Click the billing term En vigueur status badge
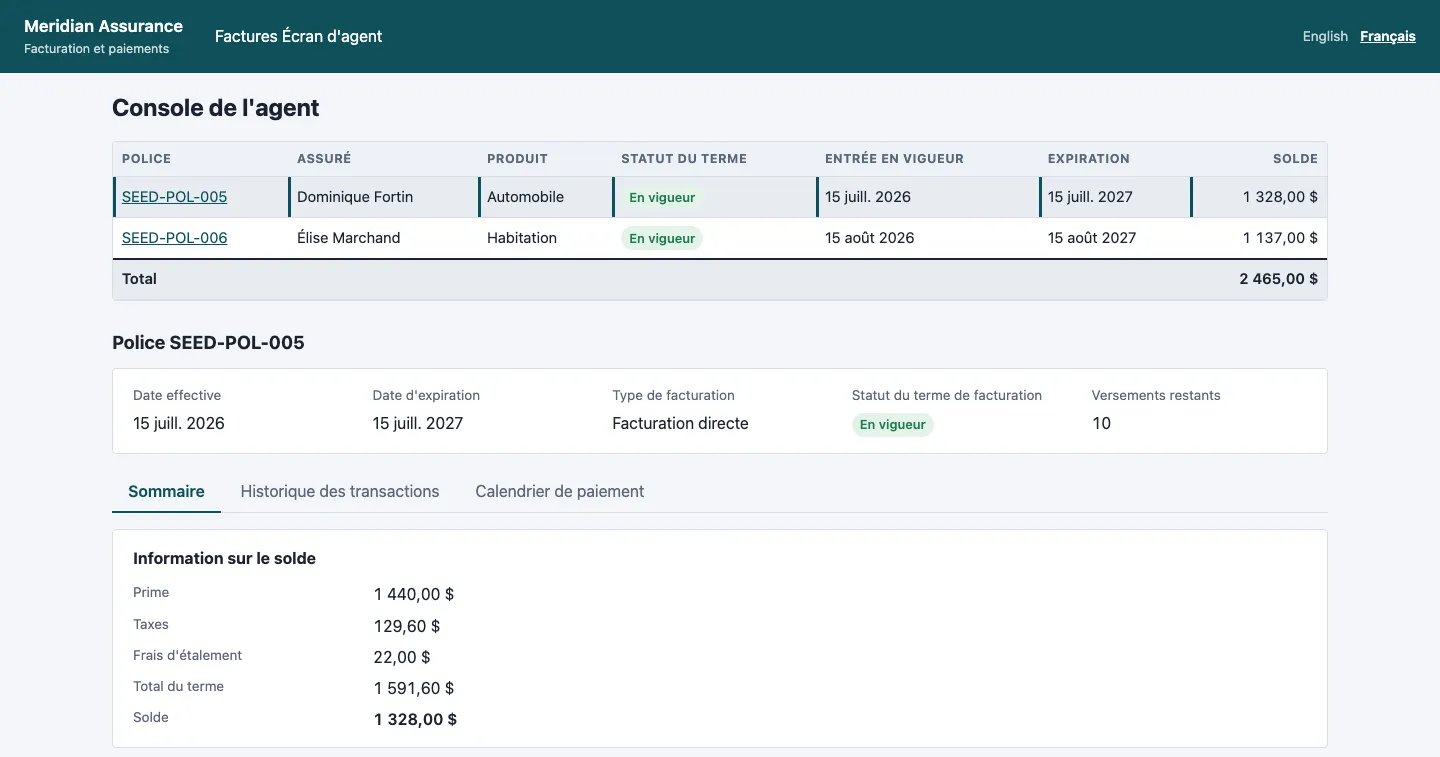The width and height of the screenshot is (1440, 757). [x=893, y=424]
